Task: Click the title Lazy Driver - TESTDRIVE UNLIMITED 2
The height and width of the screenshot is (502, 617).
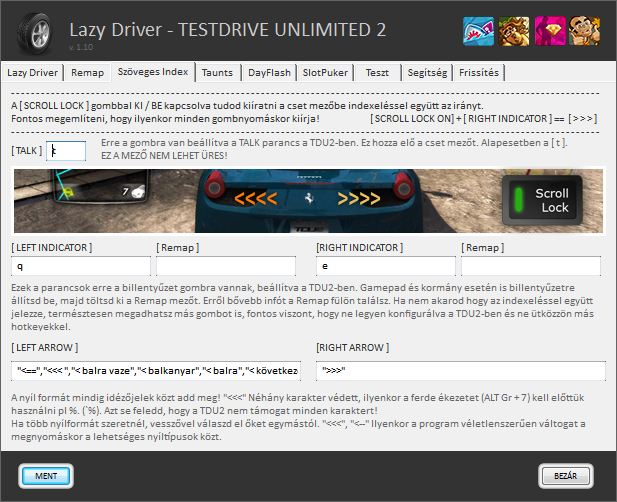Action: (227, 30)
